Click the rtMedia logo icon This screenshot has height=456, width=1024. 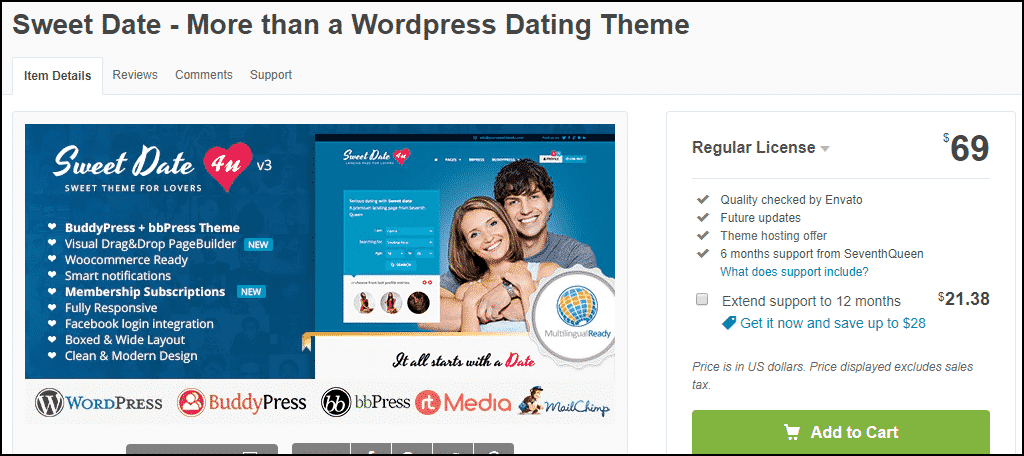coord(430,402)
